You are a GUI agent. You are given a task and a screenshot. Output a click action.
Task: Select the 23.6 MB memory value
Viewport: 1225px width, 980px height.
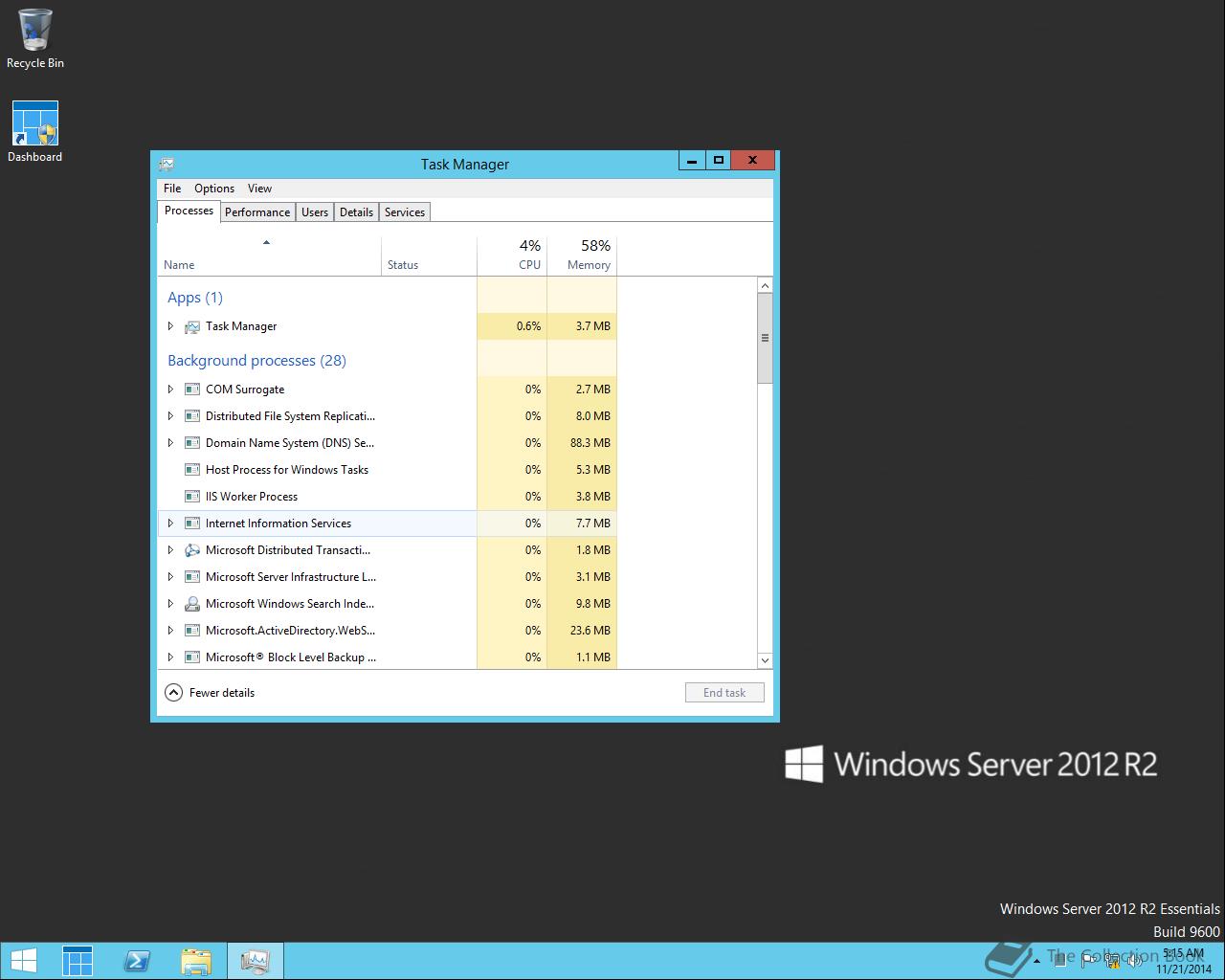[590, 631]
